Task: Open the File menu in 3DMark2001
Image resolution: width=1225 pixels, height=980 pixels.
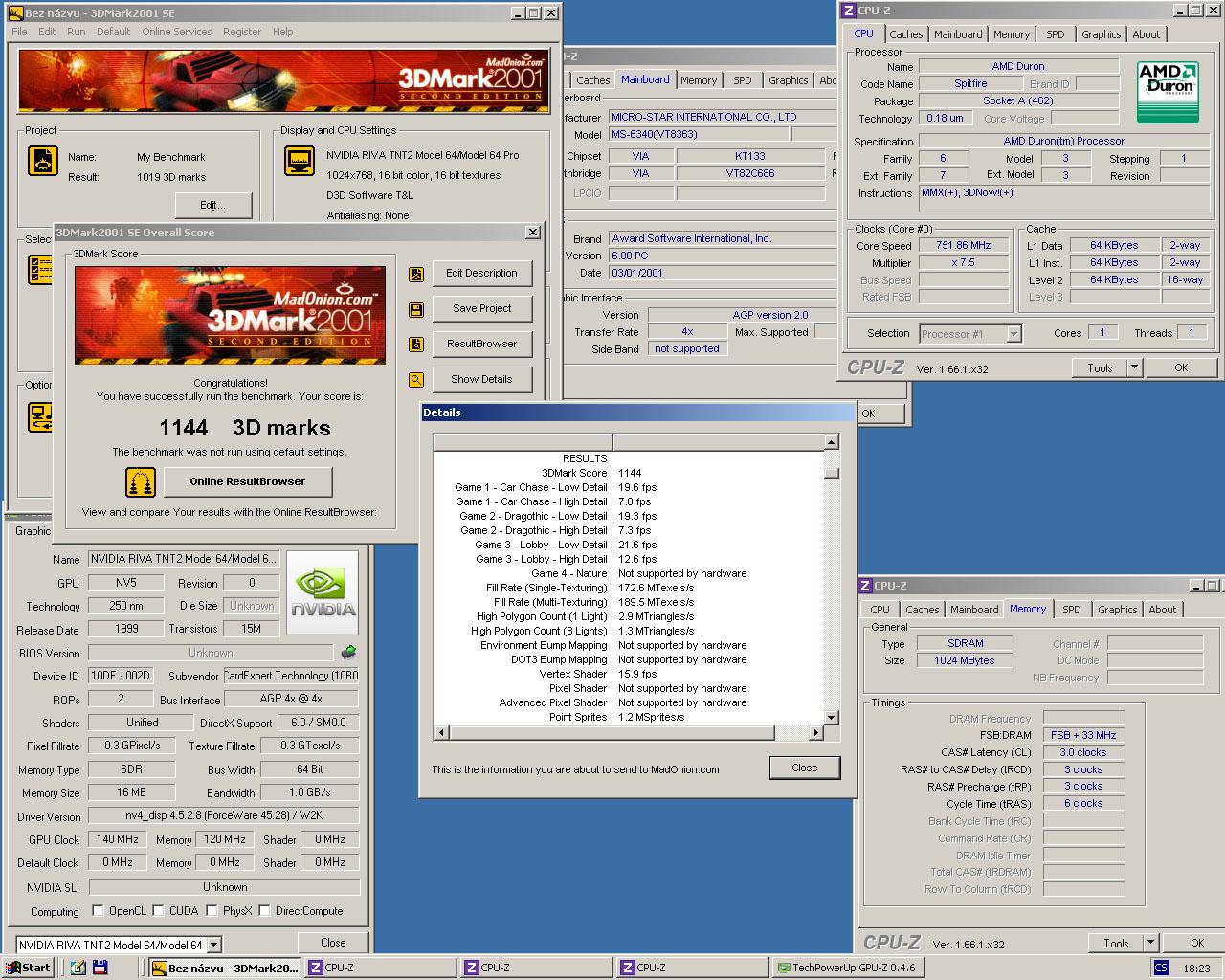Action: click(19, 32)
